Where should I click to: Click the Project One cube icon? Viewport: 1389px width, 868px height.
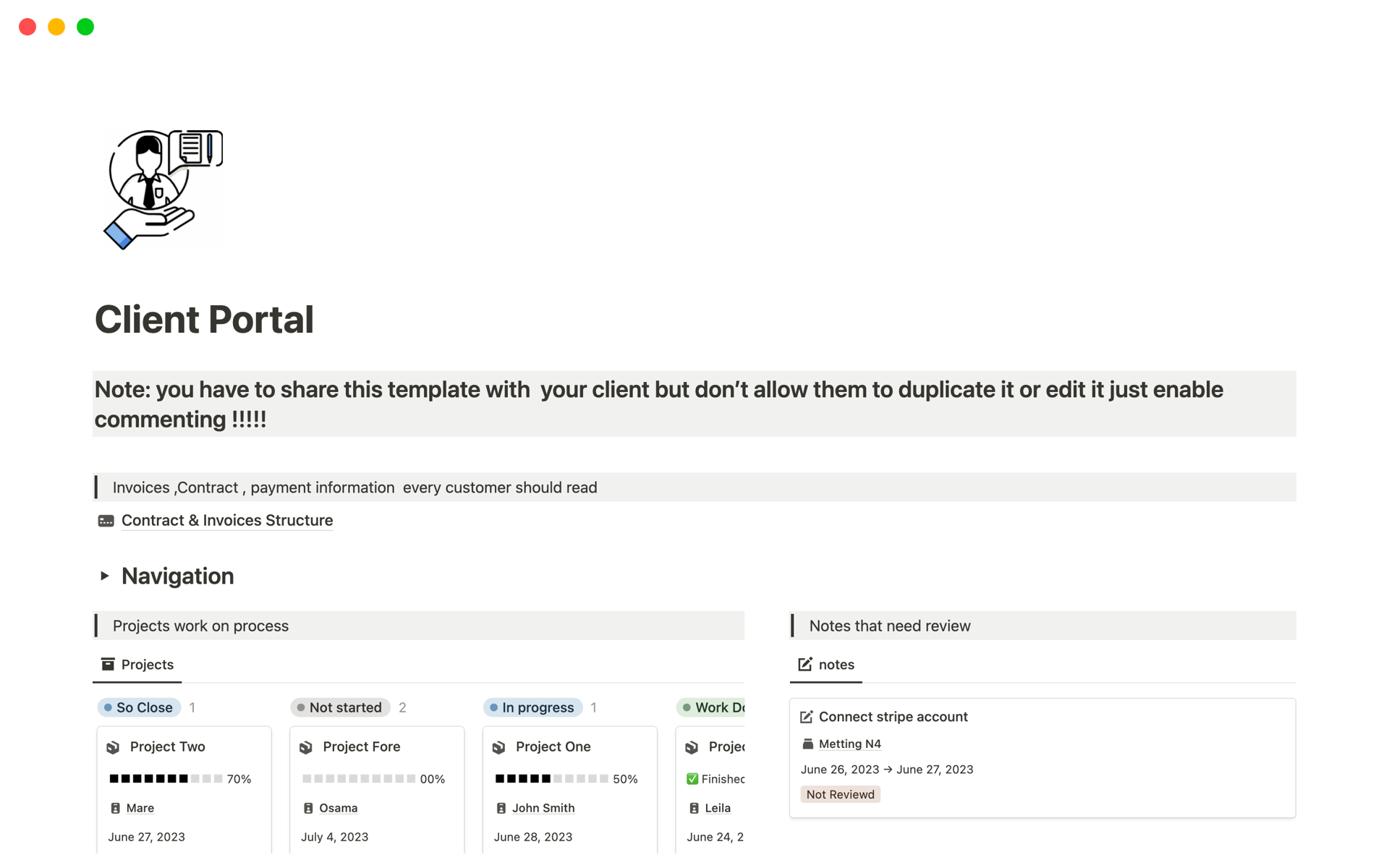pos(499,747)
